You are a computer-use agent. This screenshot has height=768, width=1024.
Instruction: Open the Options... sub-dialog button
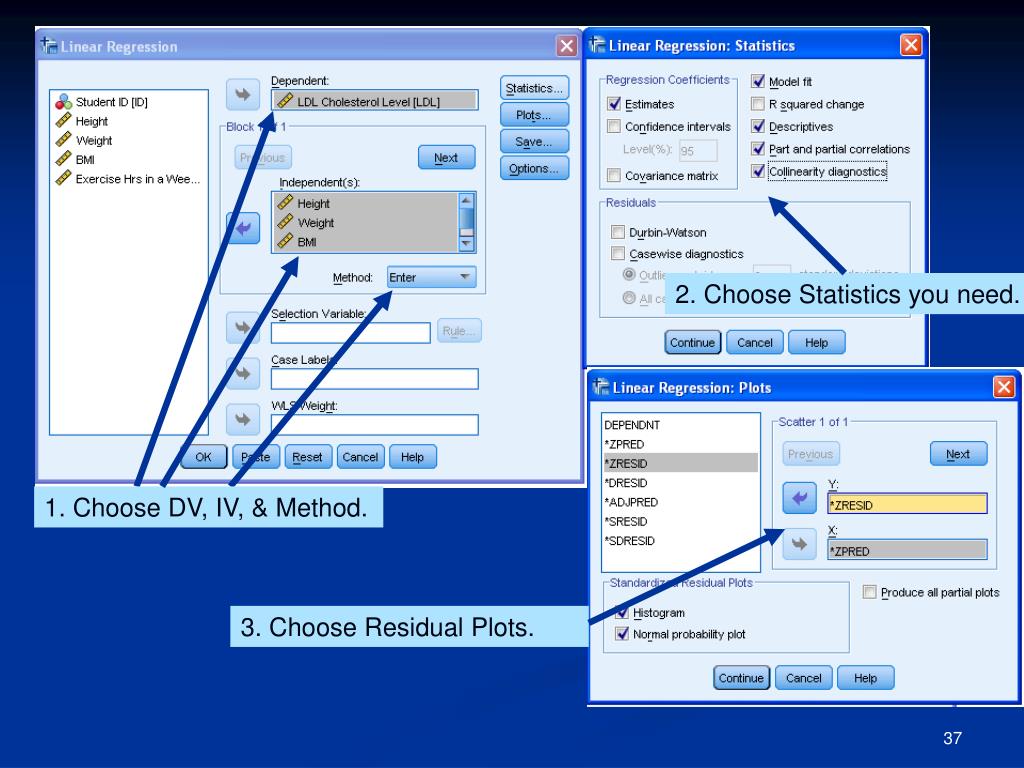coord(534,168)
